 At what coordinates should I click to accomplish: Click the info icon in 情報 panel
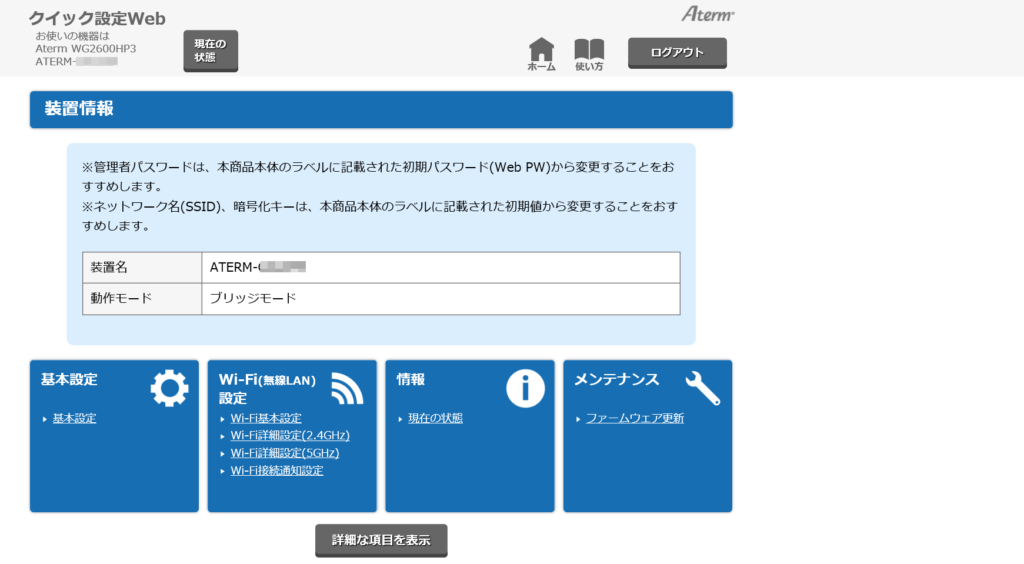pos(525,388)
